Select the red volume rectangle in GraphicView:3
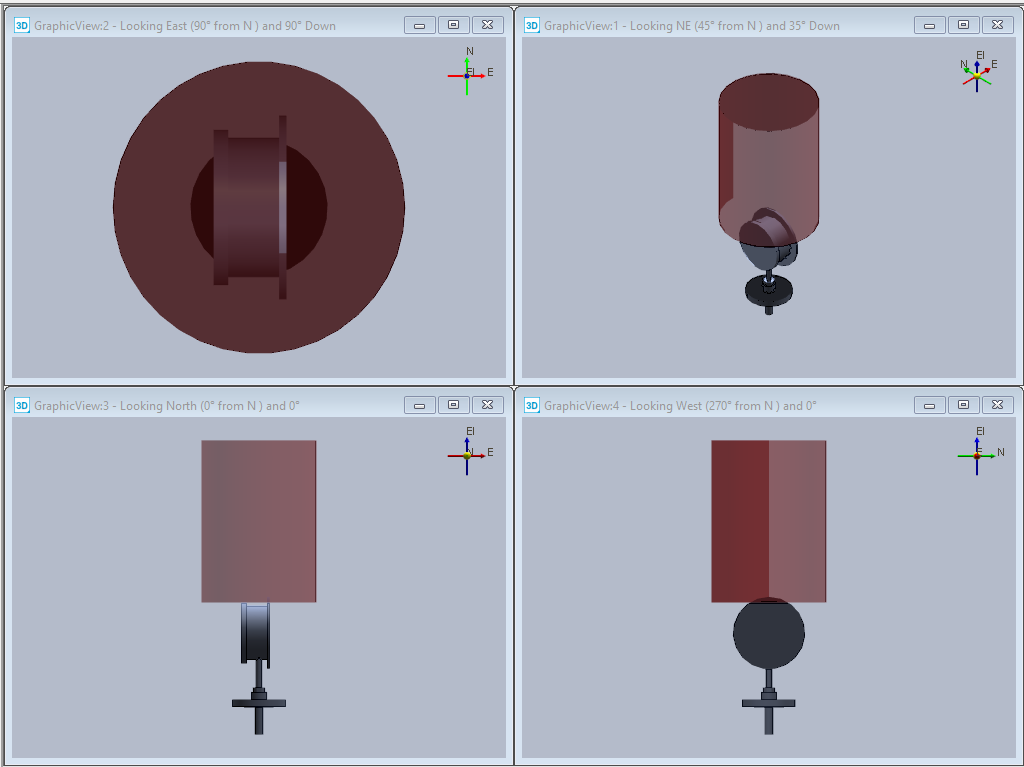The image size is (1024, 767). (259, 521)
